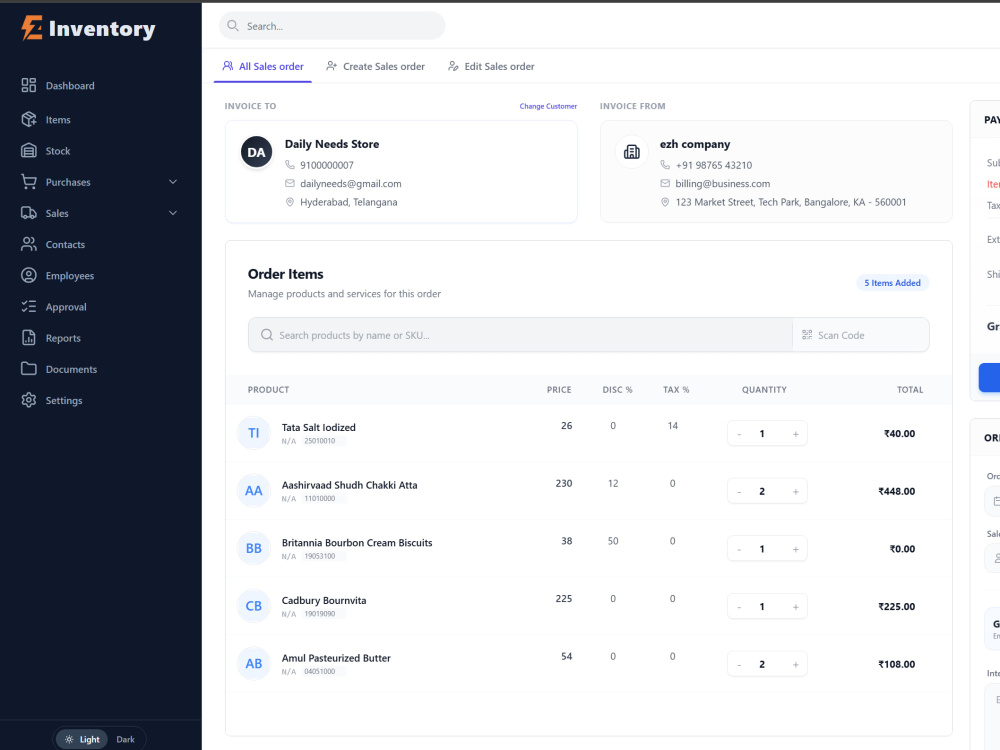Click the Tata Salt quantity value 1
The width and height of the screenshot is (1000, 750).
coord(761,434)
